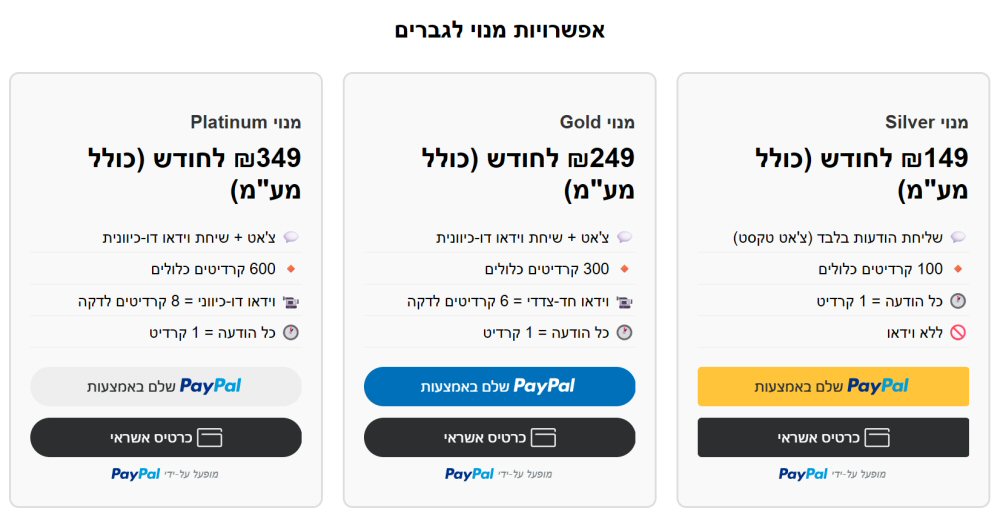Click the clock icon in Silver plan
The width and height of the screenshot is (1000, 514).
pos(958,301)
